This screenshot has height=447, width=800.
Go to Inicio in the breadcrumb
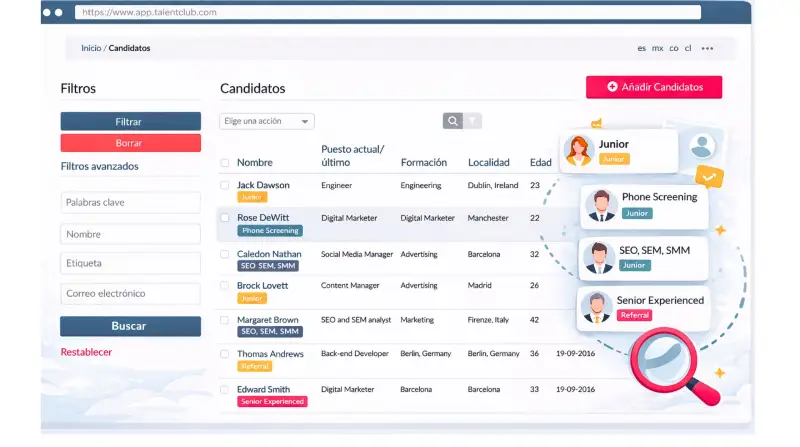pos(91,48)
